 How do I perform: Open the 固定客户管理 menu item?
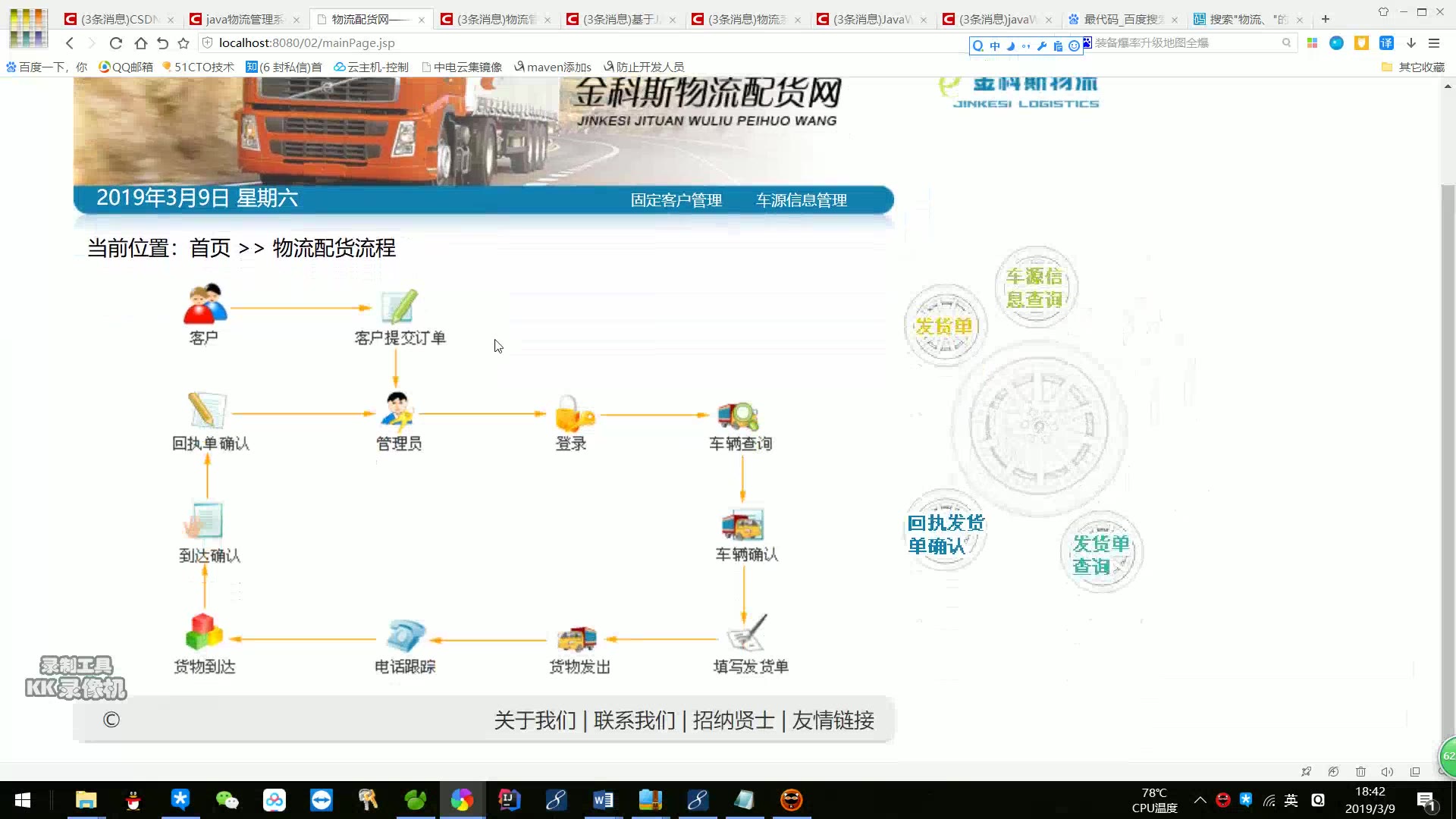point(676,200)
